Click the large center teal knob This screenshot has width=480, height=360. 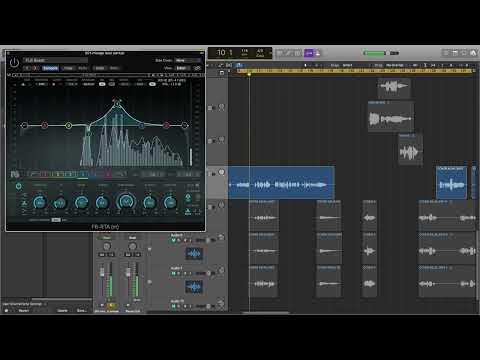point(126,202)
